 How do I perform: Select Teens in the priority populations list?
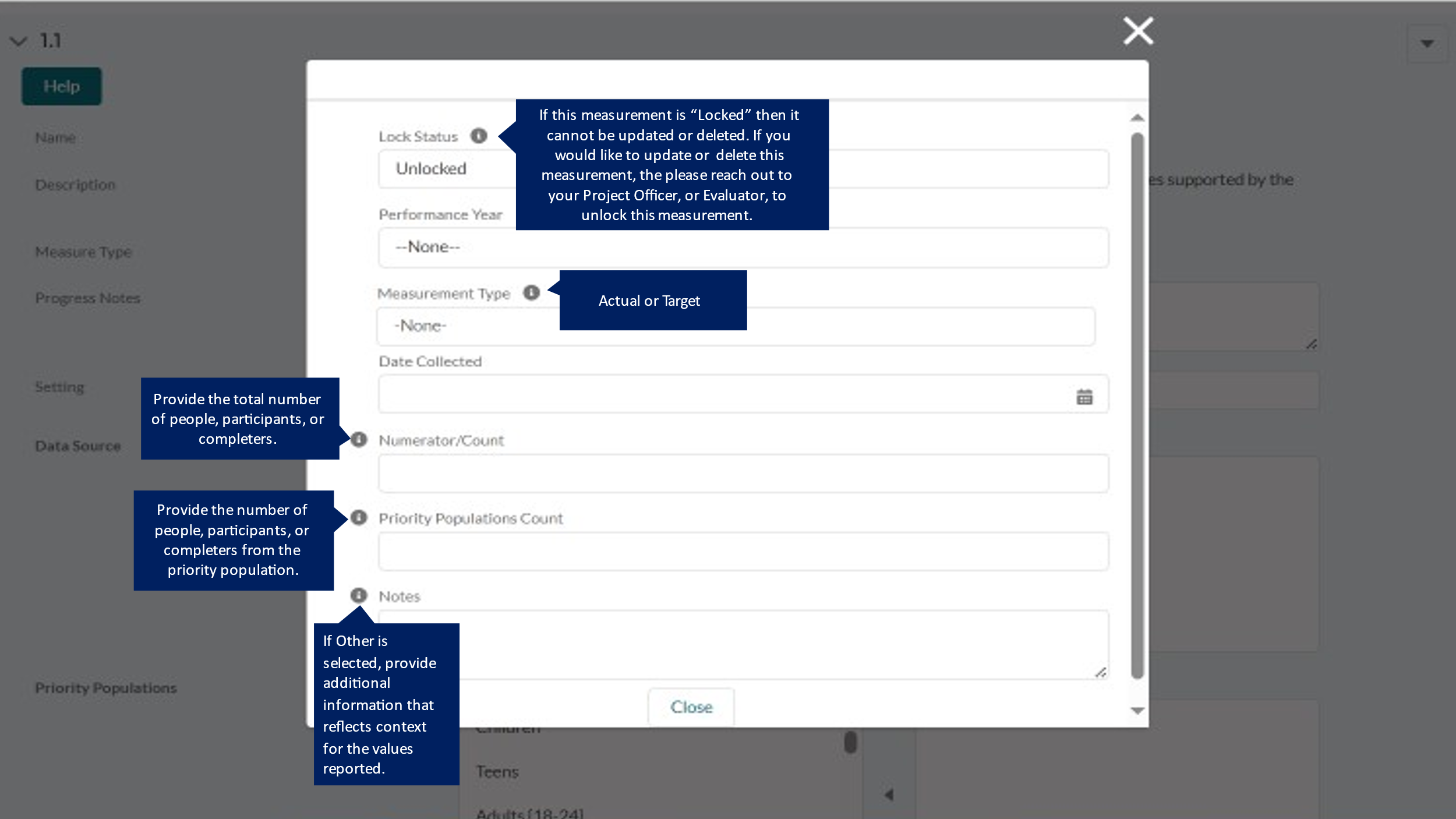point(497,772)
